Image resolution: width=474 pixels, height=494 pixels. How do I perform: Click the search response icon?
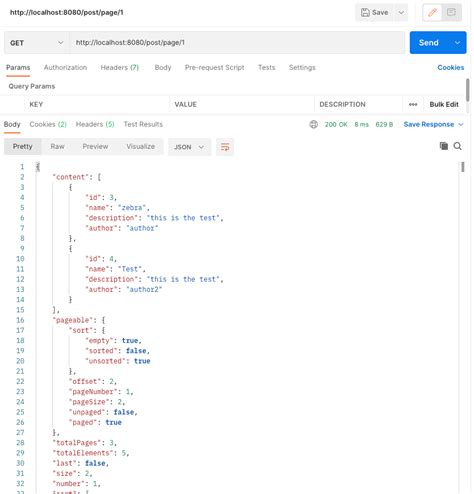point(458,146)
